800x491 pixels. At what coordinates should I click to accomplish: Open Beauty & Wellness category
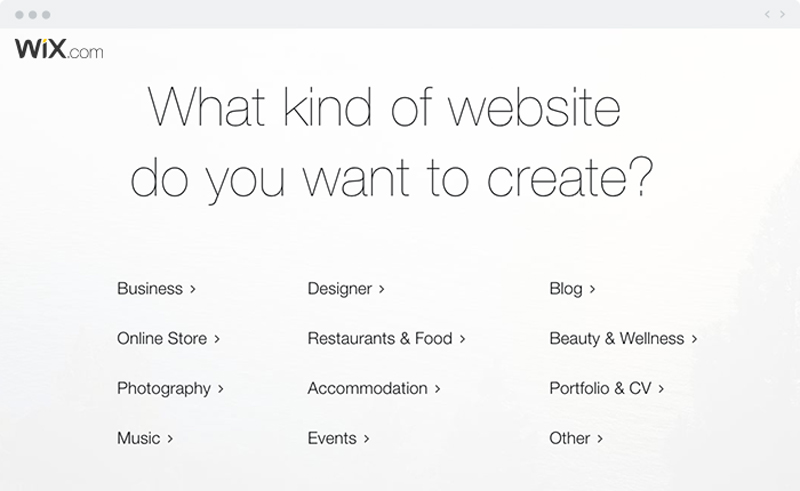click(x=616, y=338)
